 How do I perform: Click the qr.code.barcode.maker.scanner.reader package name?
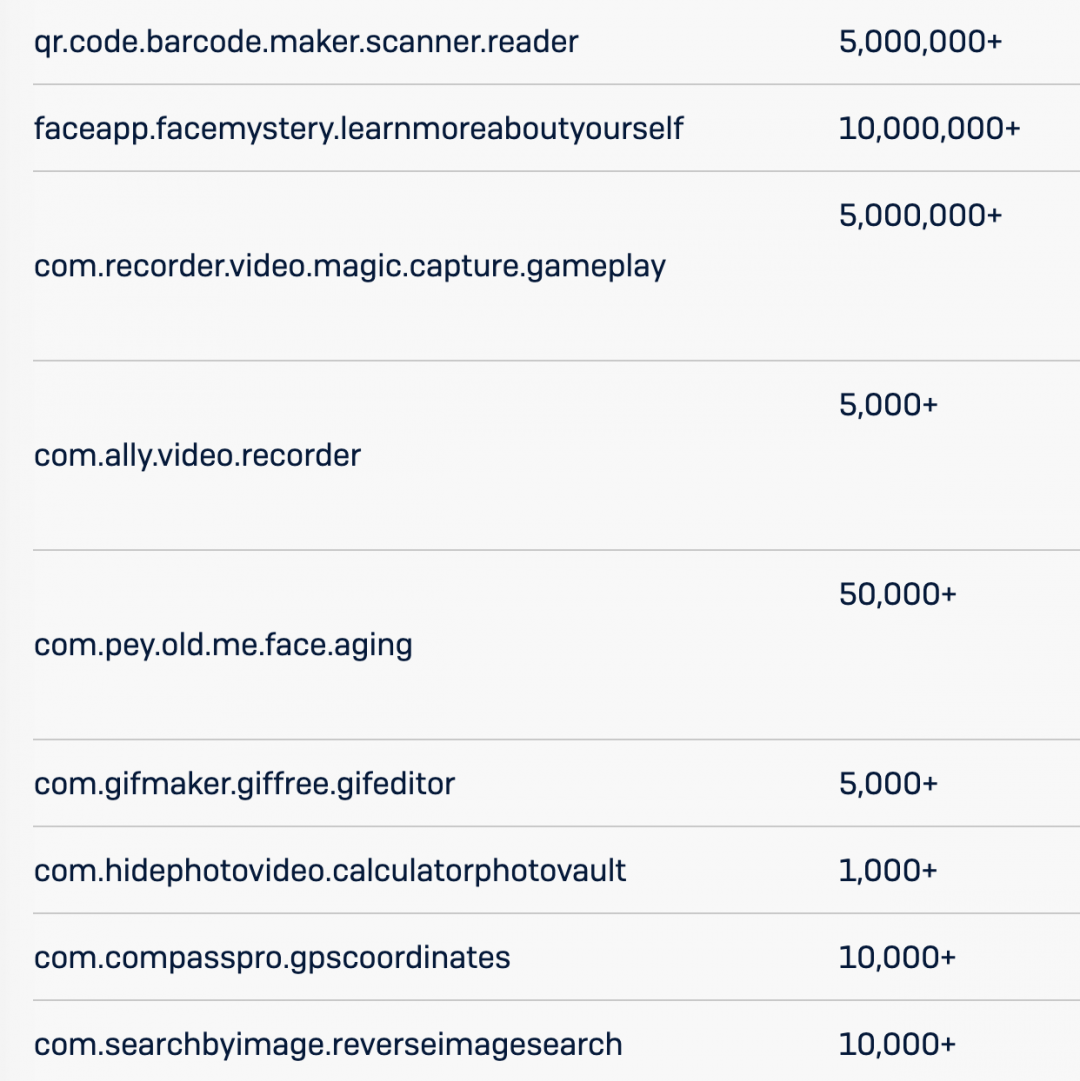306,42
